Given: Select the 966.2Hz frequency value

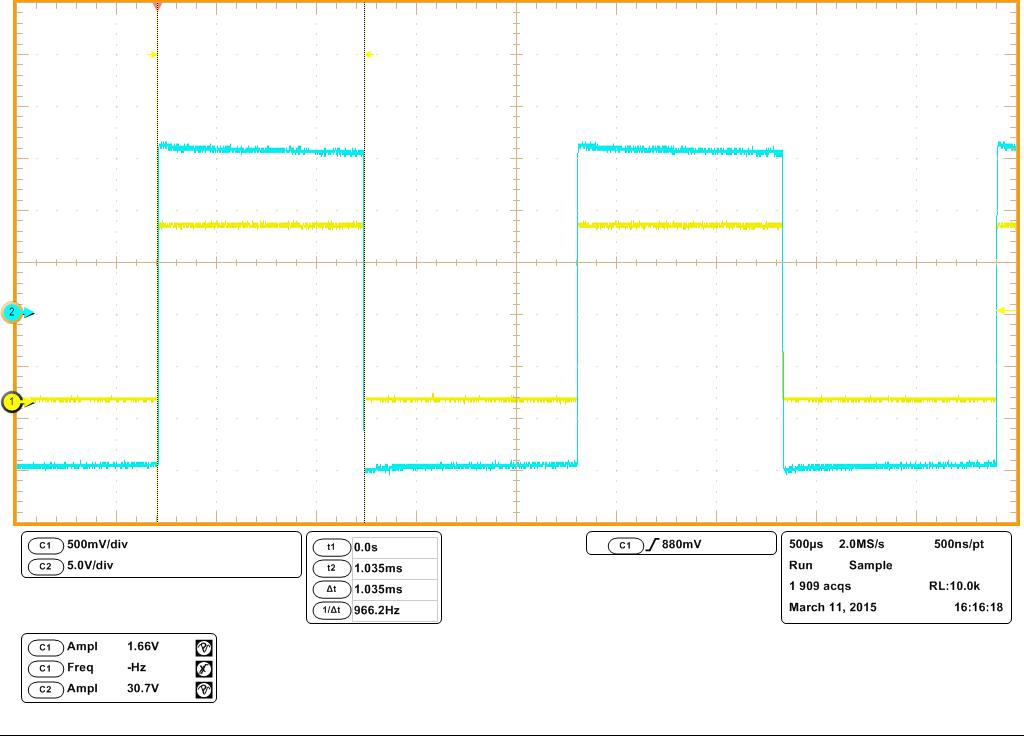Looking at the screenshot, I should 377,610.
